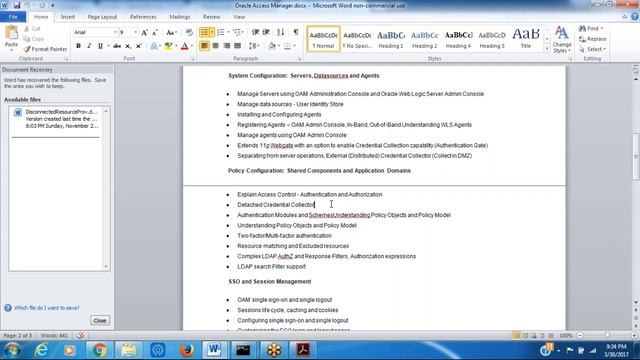Apply the text highlight color

coord(168,46)
